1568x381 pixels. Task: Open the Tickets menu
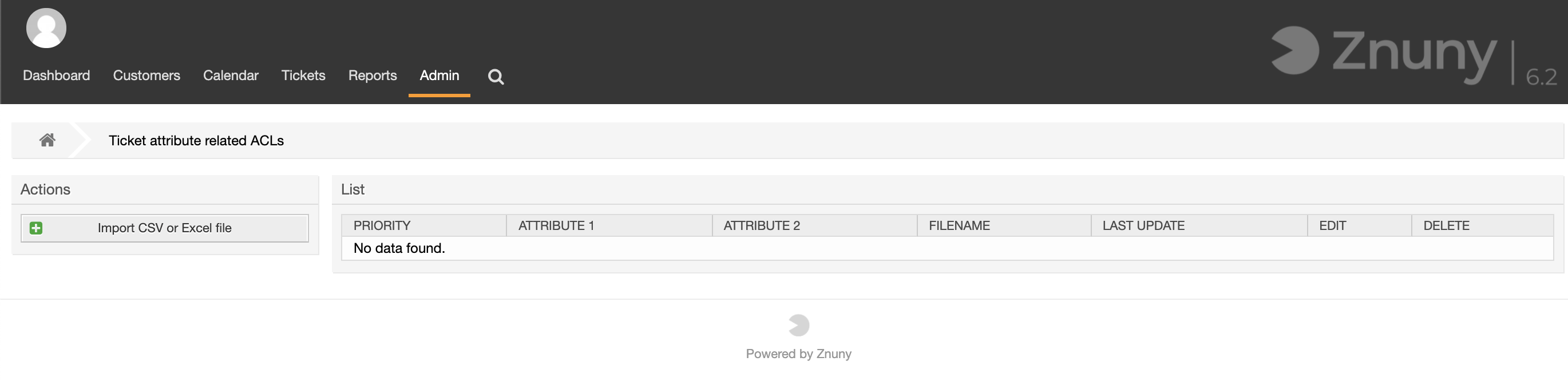[x=303, y=76]
